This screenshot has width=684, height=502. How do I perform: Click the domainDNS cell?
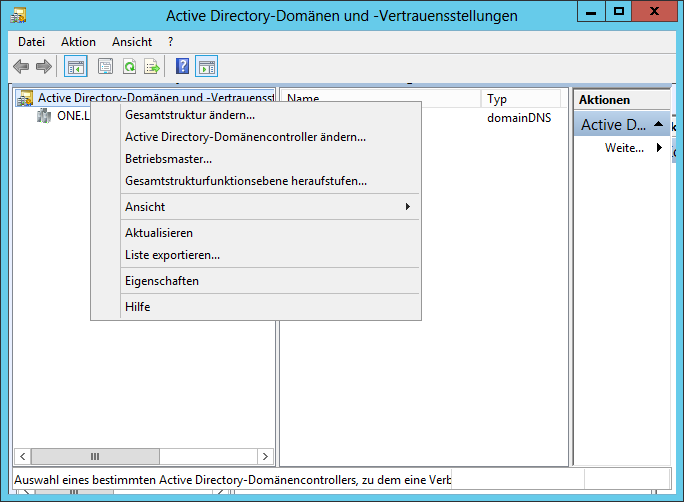(x=519, y=118)
